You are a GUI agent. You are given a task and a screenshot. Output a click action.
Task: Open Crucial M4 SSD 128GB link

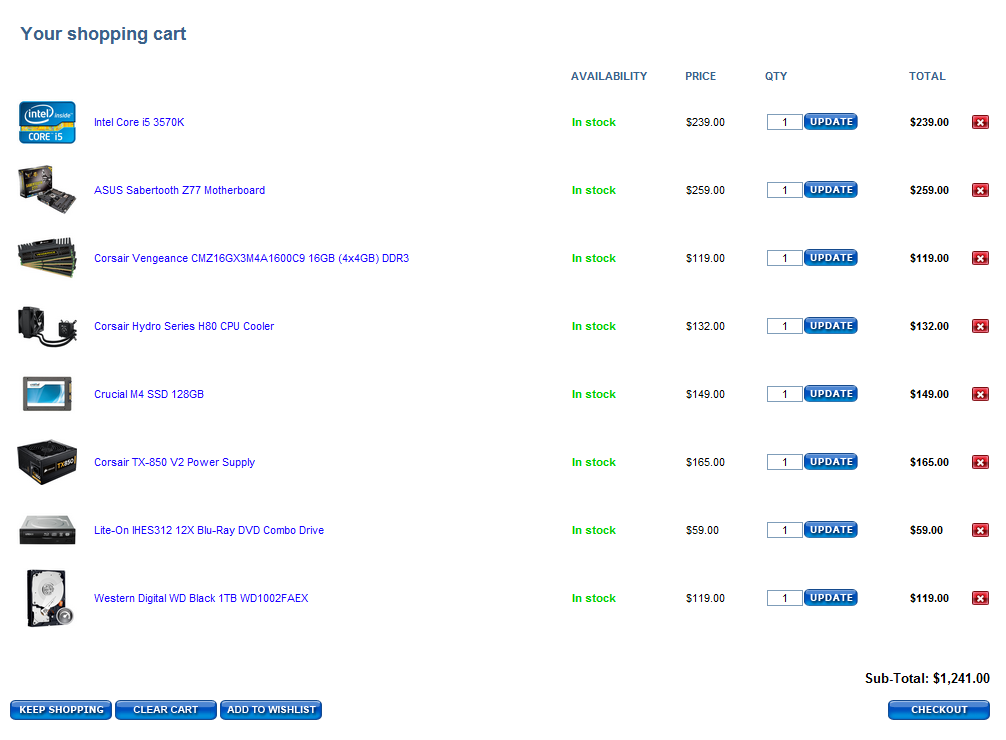[149, 394]
